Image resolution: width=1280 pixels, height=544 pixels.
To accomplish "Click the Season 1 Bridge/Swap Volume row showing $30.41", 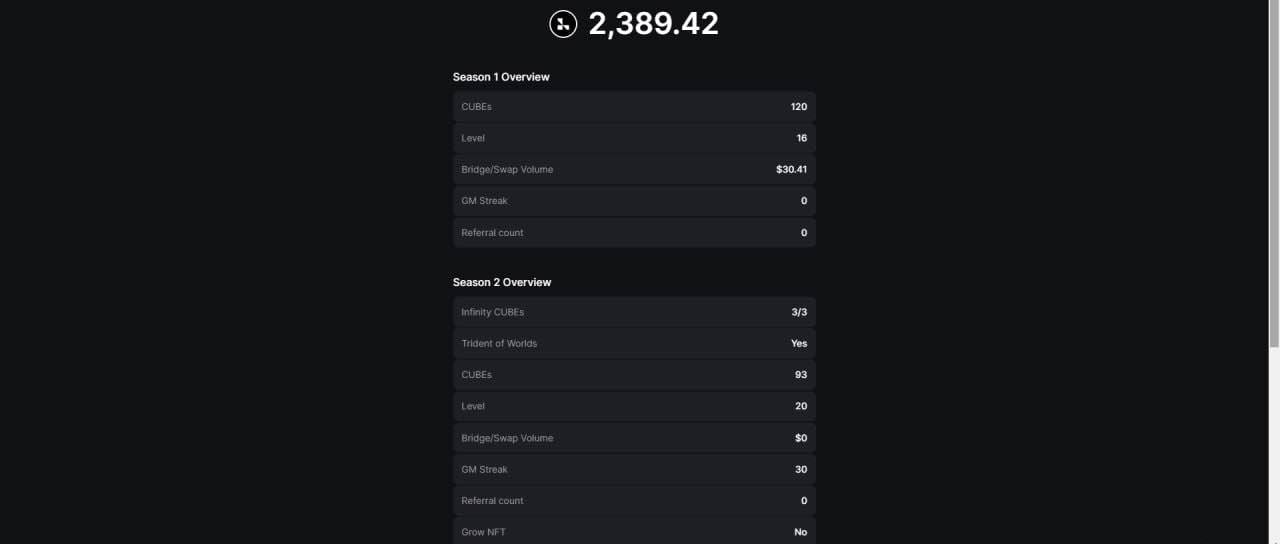I will [634, 170].
